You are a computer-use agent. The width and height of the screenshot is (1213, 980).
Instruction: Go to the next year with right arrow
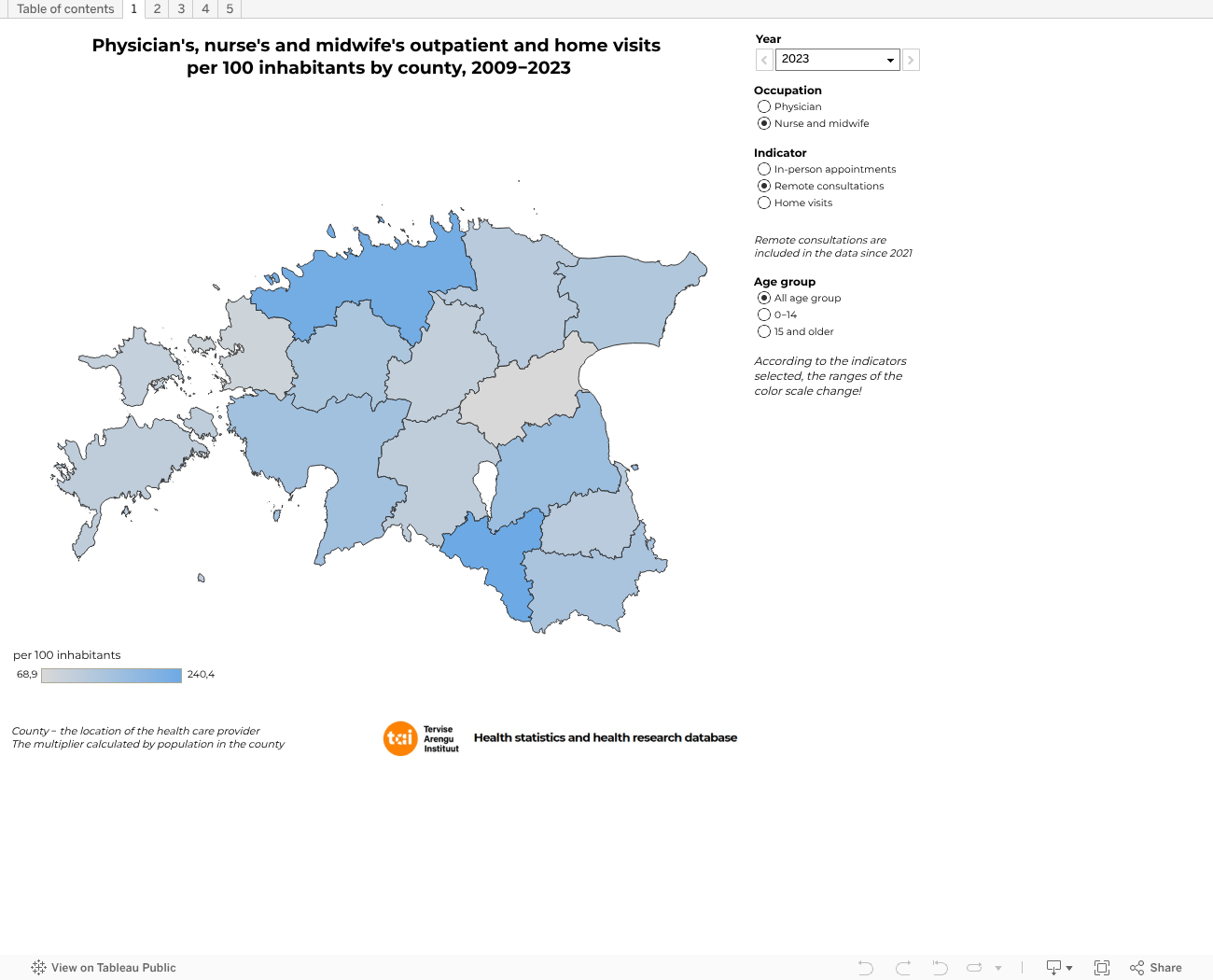click(x=911, y=60)
